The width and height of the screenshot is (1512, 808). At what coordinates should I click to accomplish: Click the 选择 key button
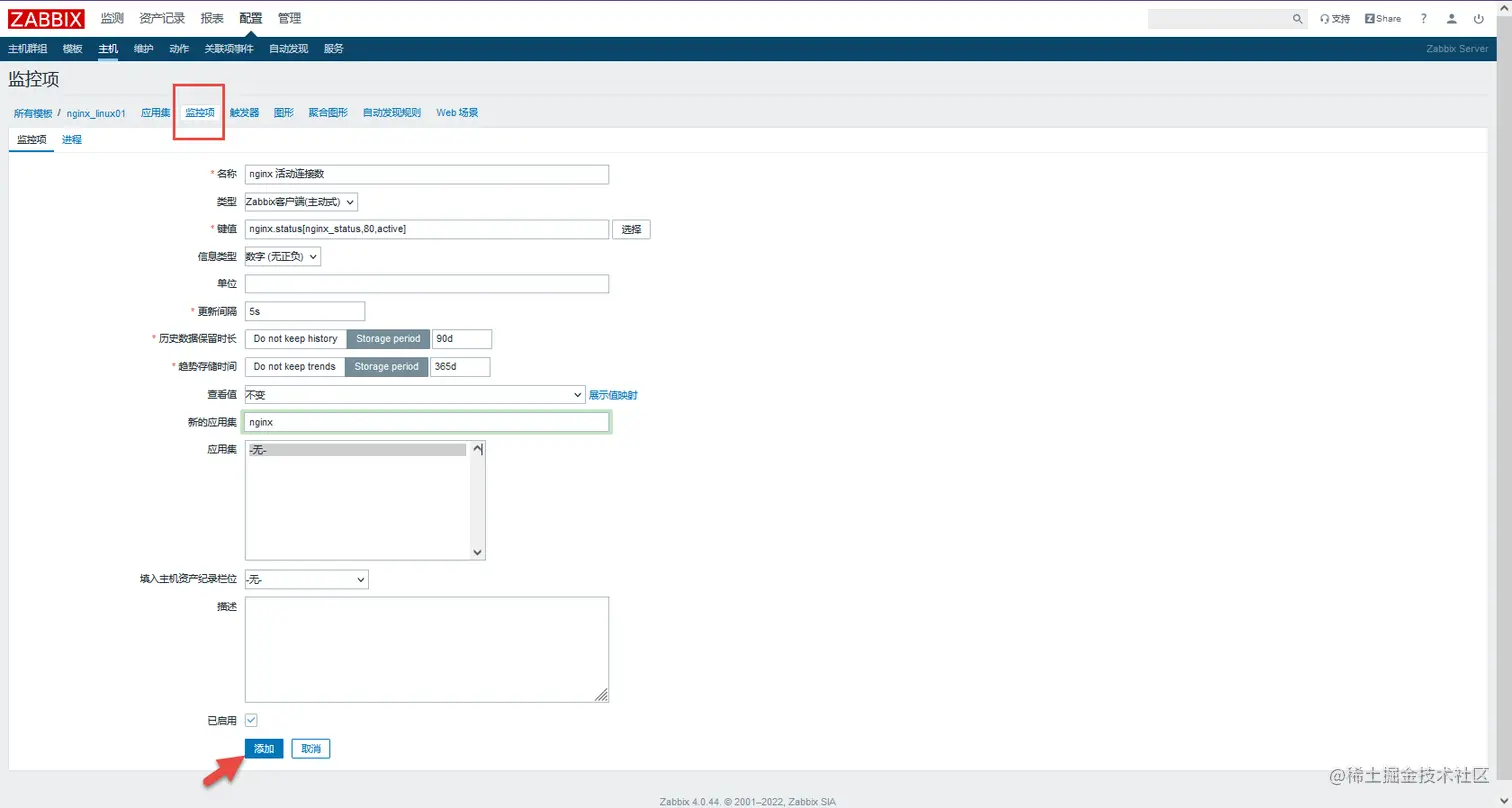pos(631,229)
